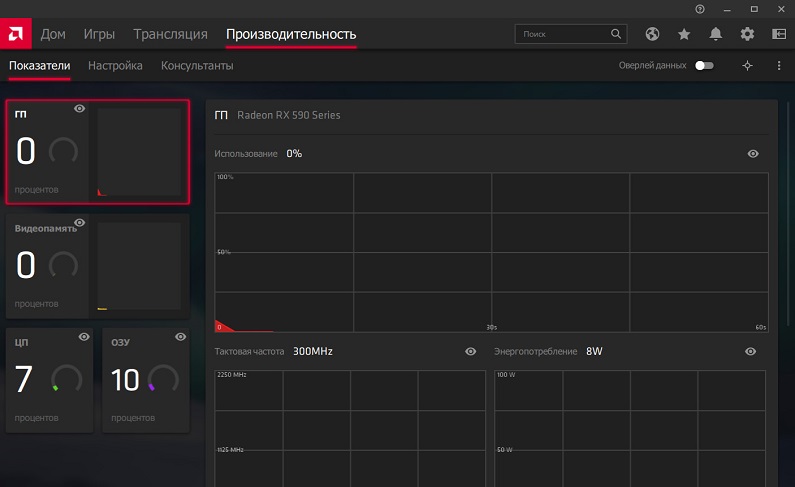
Task: Open notifications bell
Action: click(716, 34)
